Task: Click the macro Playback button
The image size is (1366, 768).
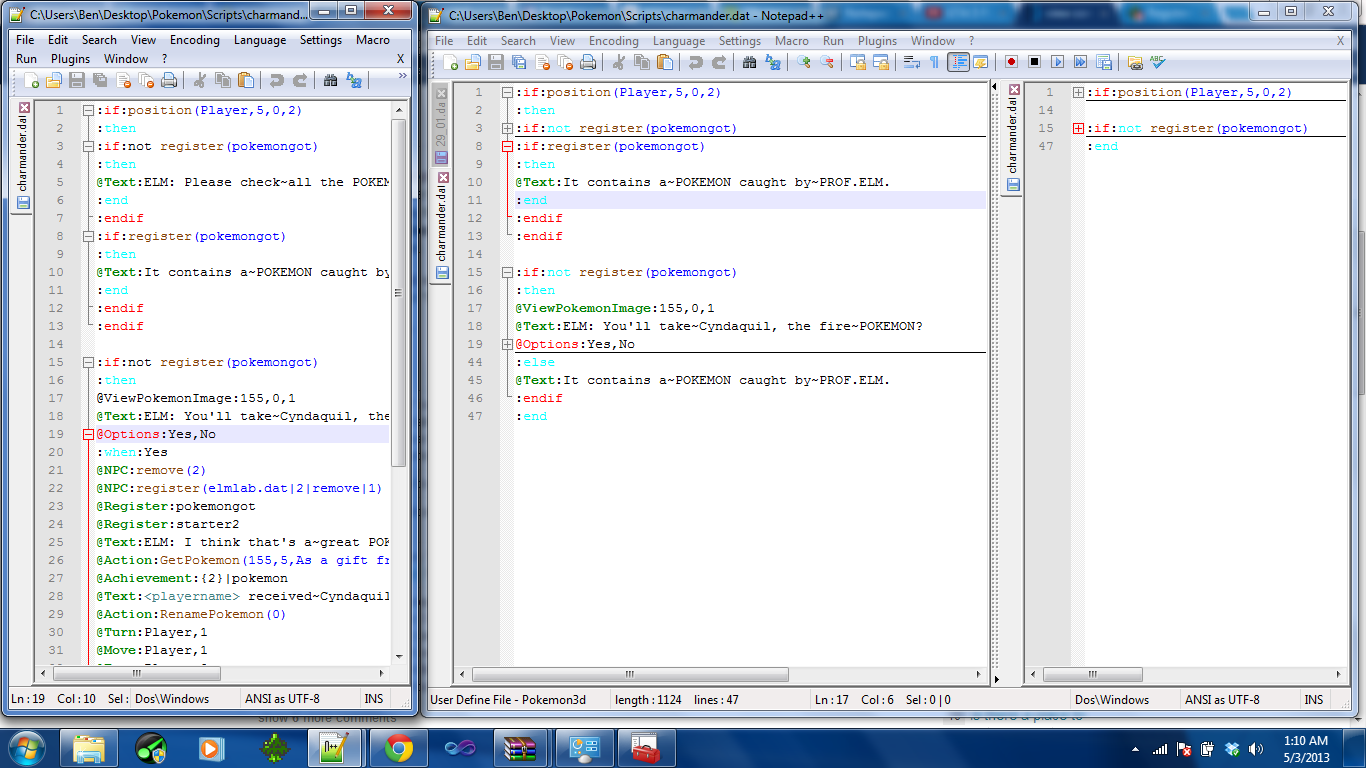Action: point(1057,62)
